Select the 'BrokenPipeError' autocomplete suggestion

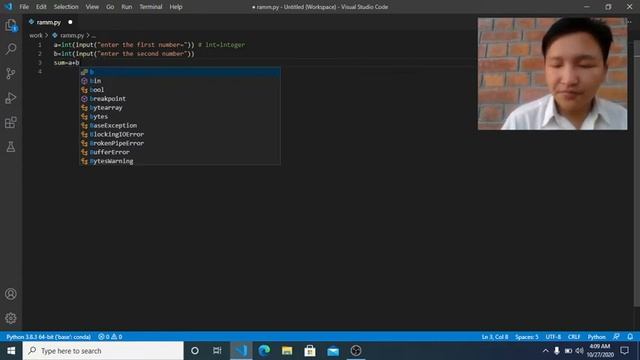coord(180,143)
